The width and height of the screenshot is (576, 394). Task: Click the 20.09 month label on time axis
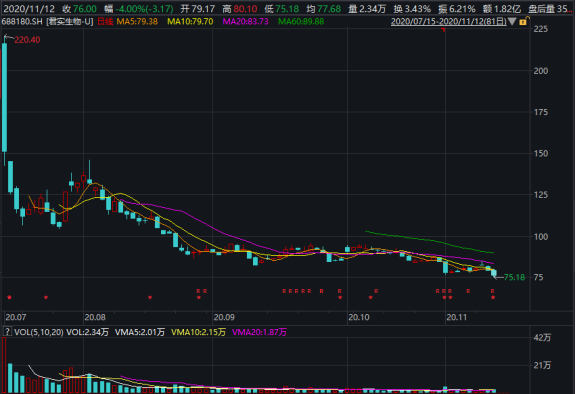pyautogui.click(x=224, y=317)
